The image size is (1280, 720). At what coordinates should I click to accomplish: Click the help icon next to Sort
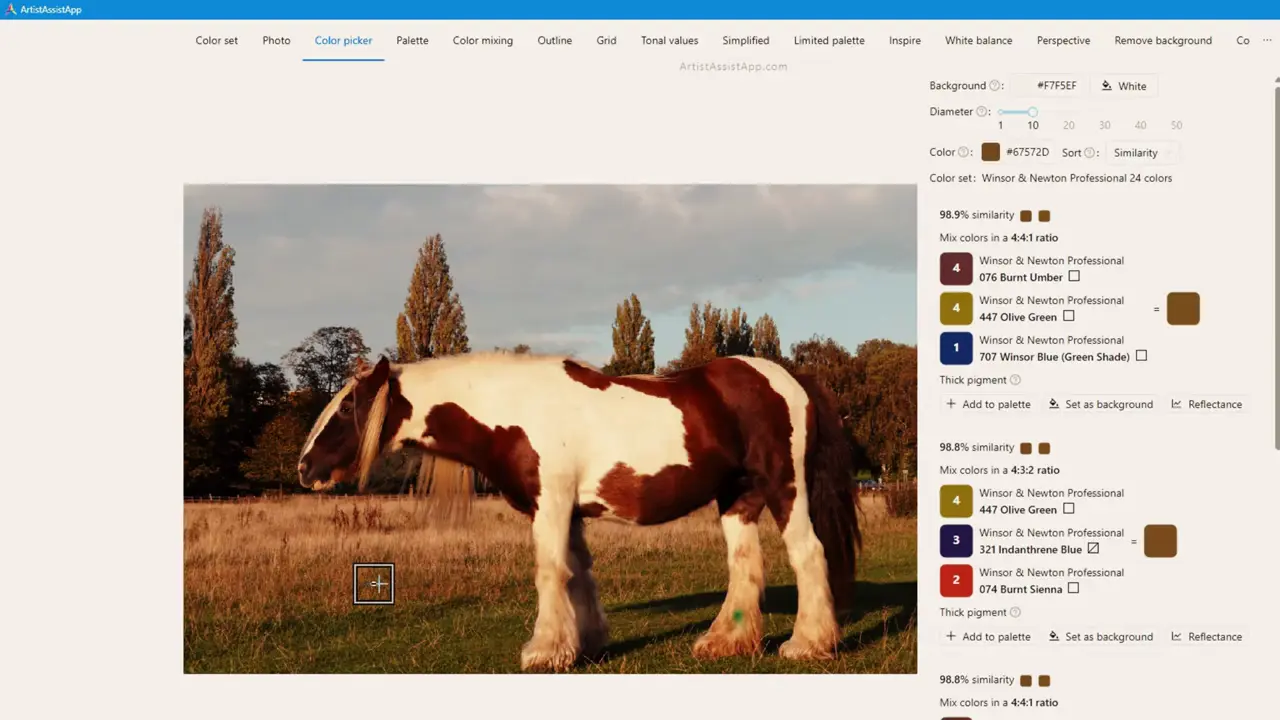(x=1089, y=153)
